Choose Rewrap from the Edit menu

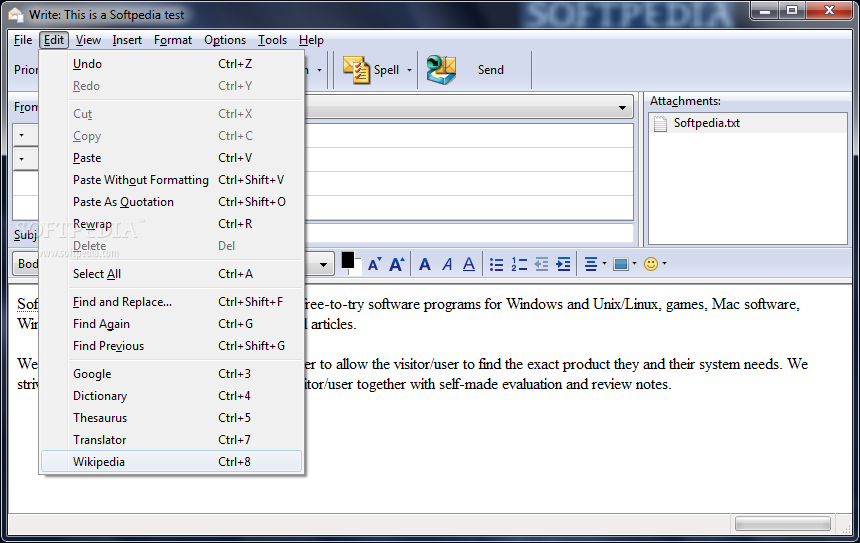click(172, 224)
